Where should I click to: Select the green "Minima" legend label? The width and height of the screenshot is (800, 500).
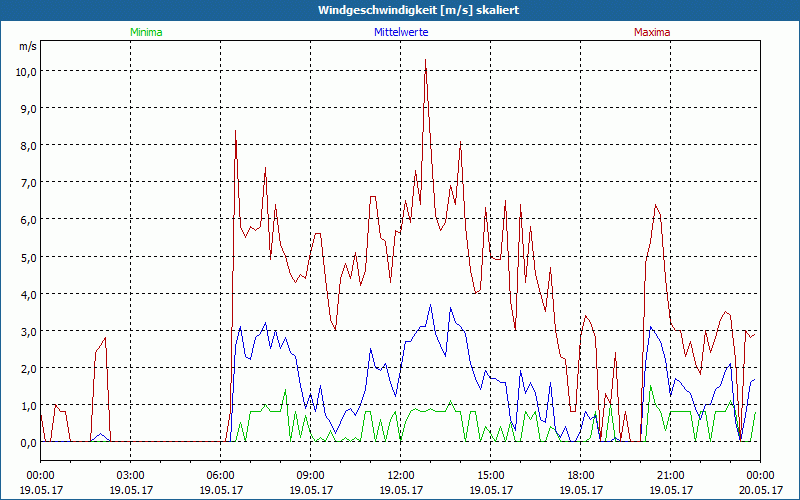[x=145, y=32]
